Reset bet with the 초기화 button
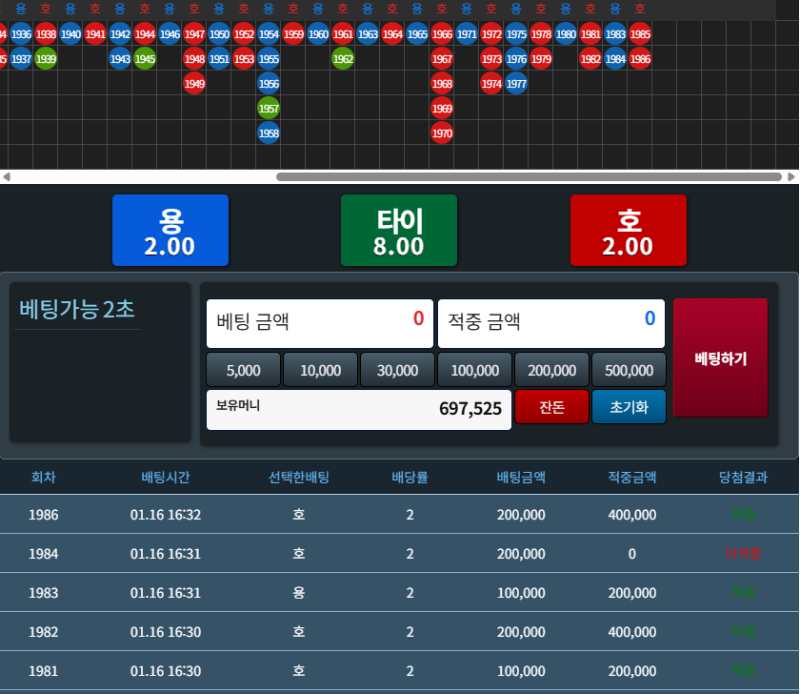Viewport: 800px width, 694px height. (629, 408)
